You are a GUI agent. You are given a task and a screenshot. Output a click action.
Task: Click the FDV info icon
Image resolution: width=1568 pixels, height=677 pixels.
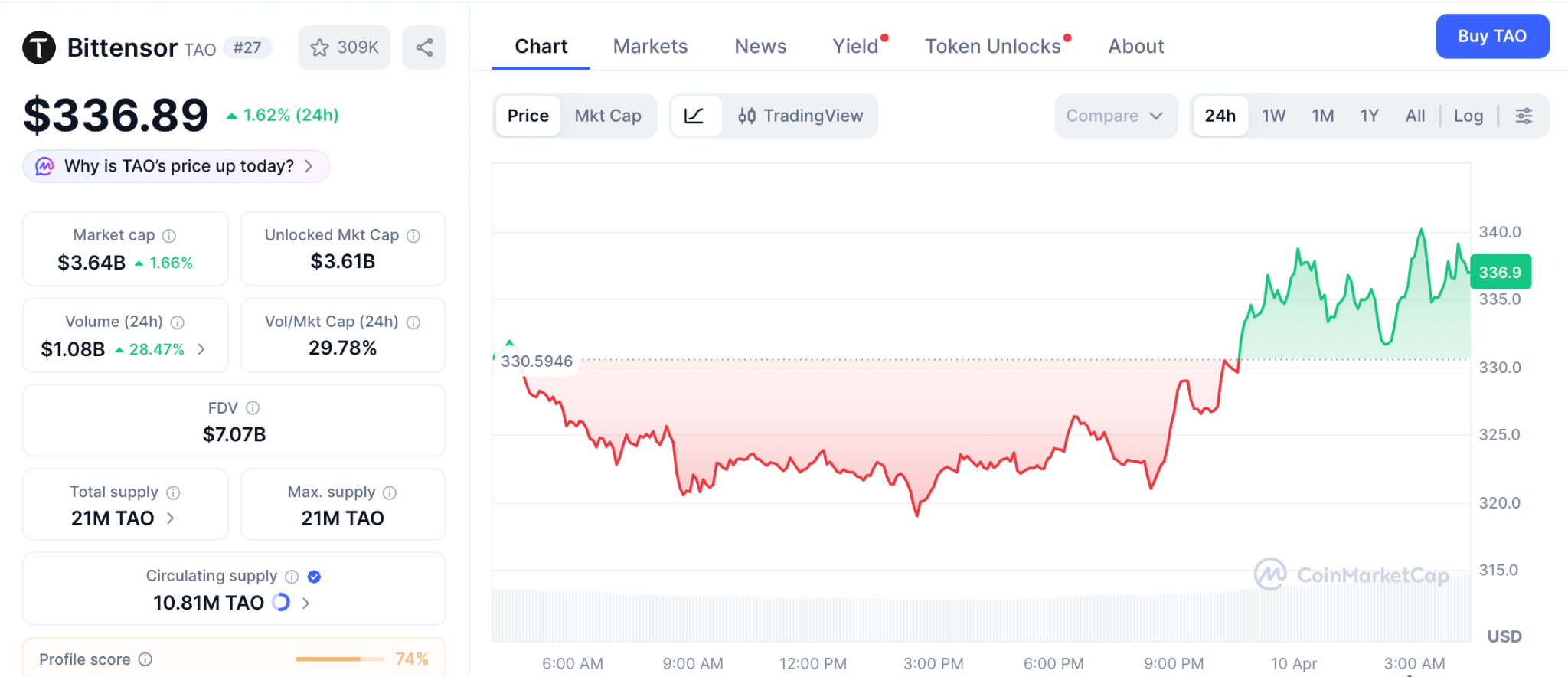click(253, 408)
